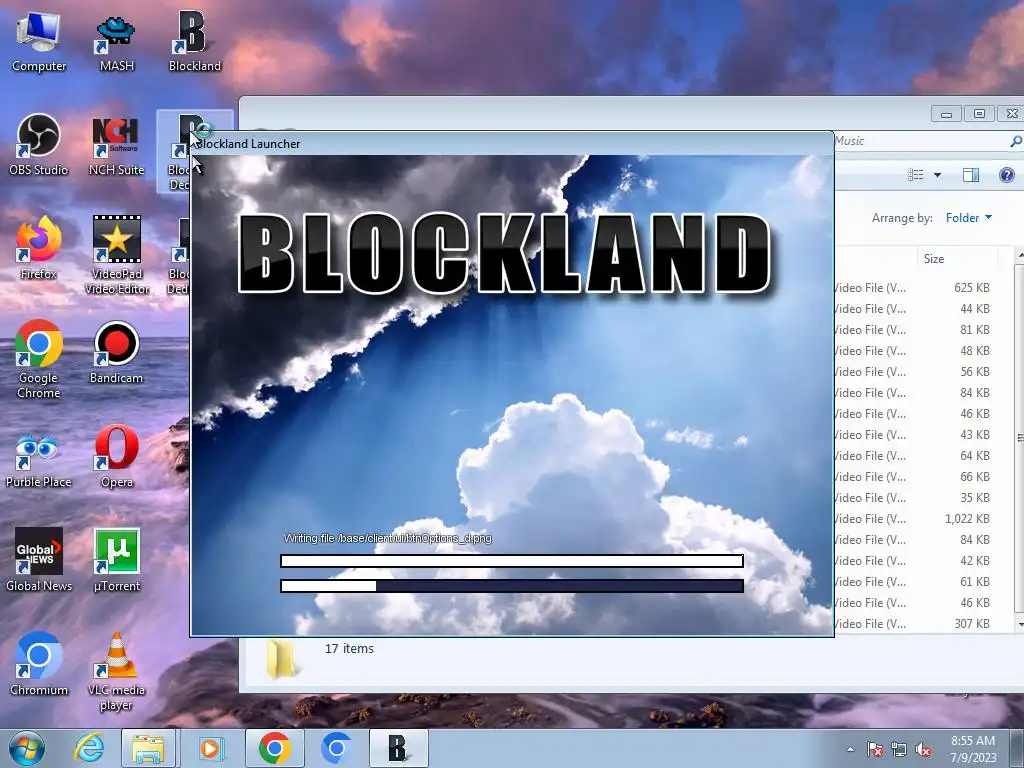This screenshot has height=768, width=1024.
Task: Click the lower progress bar in Blockland Launcher
Action: point(512,586)
